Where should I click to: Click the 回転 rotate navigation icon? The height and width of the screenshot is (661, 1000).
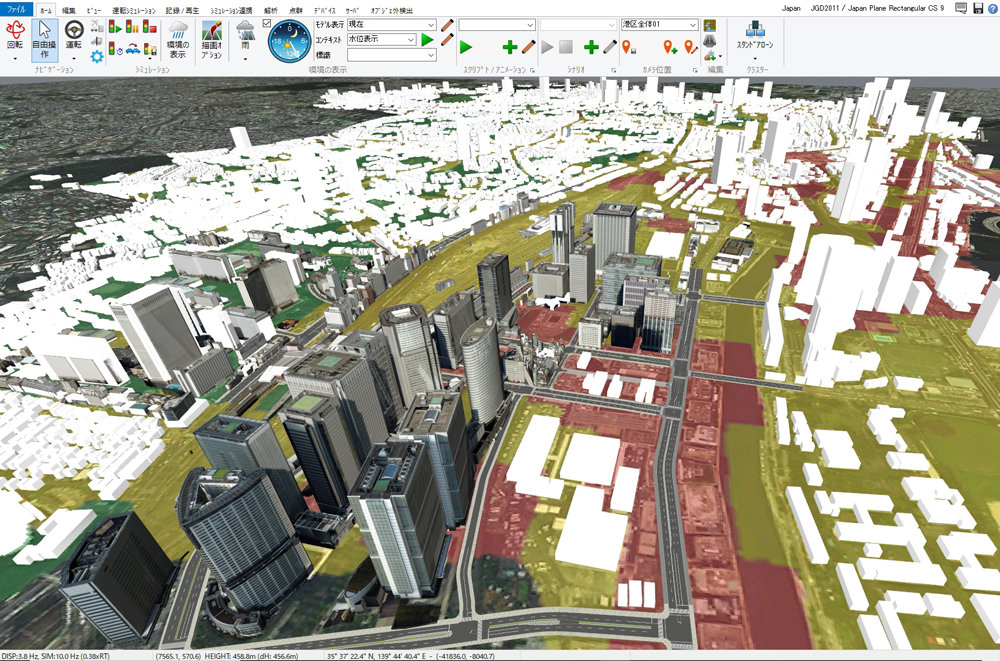pyautogui.click(x=15, y=38)
